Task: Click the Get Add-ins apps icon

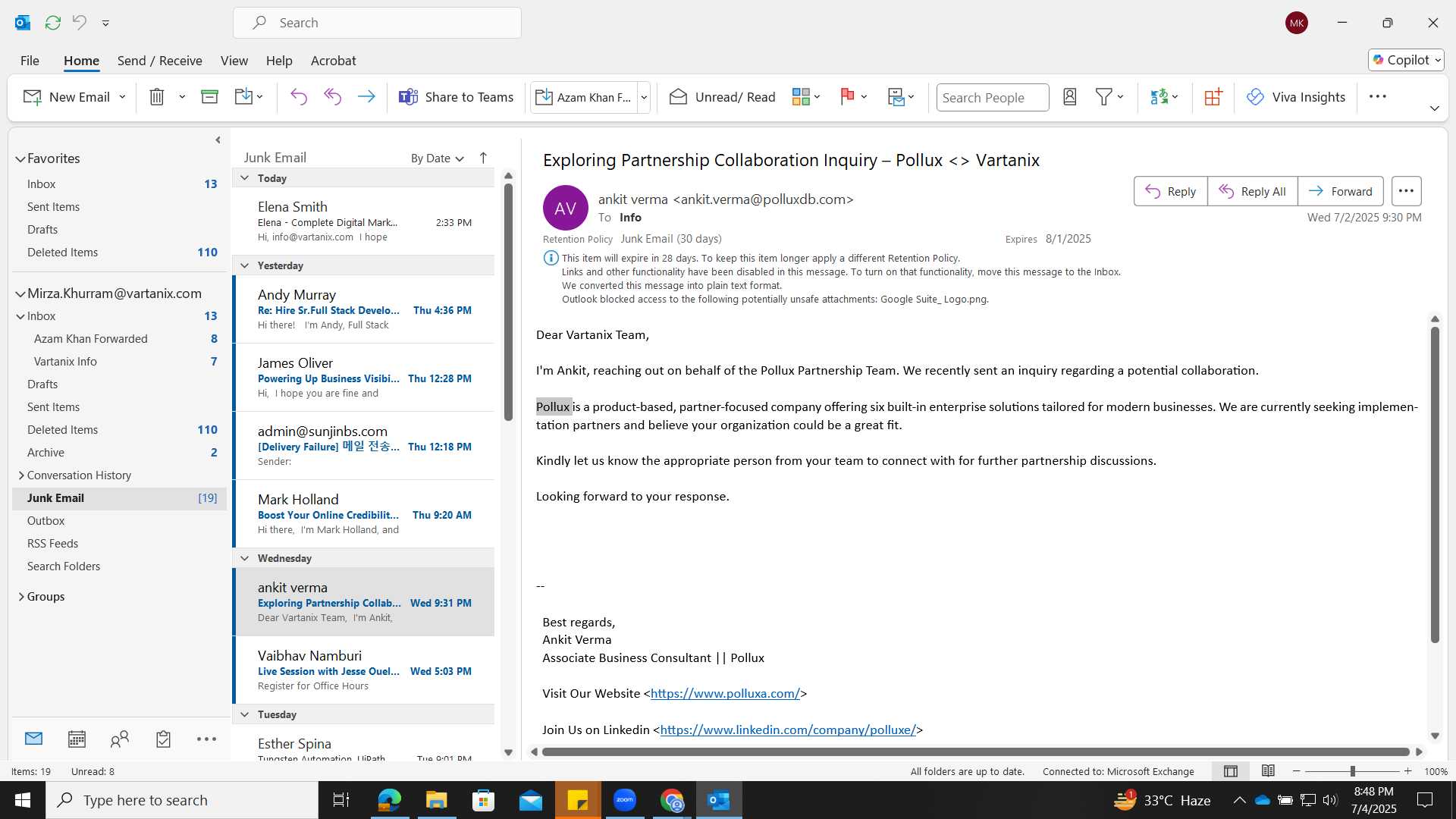Action: click(1213, 97)
